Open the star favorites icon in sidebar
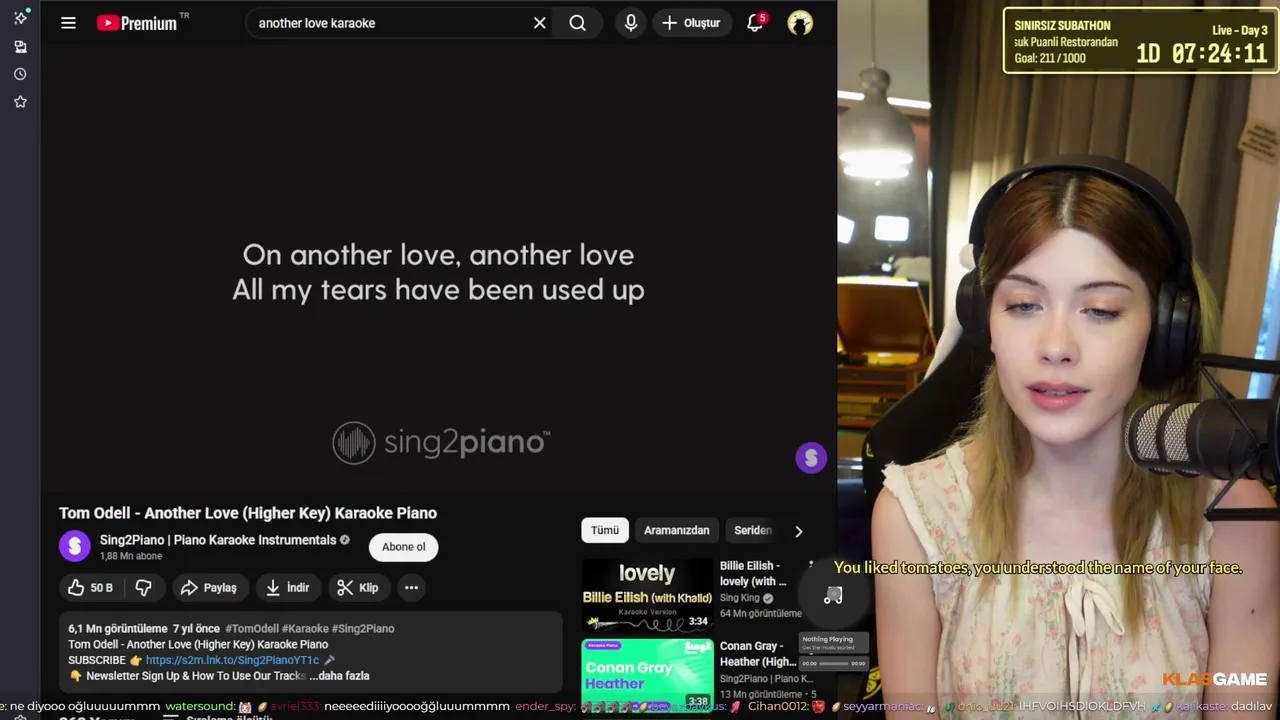Viewport: 1280px width, 720px height. tap(20, 102)
